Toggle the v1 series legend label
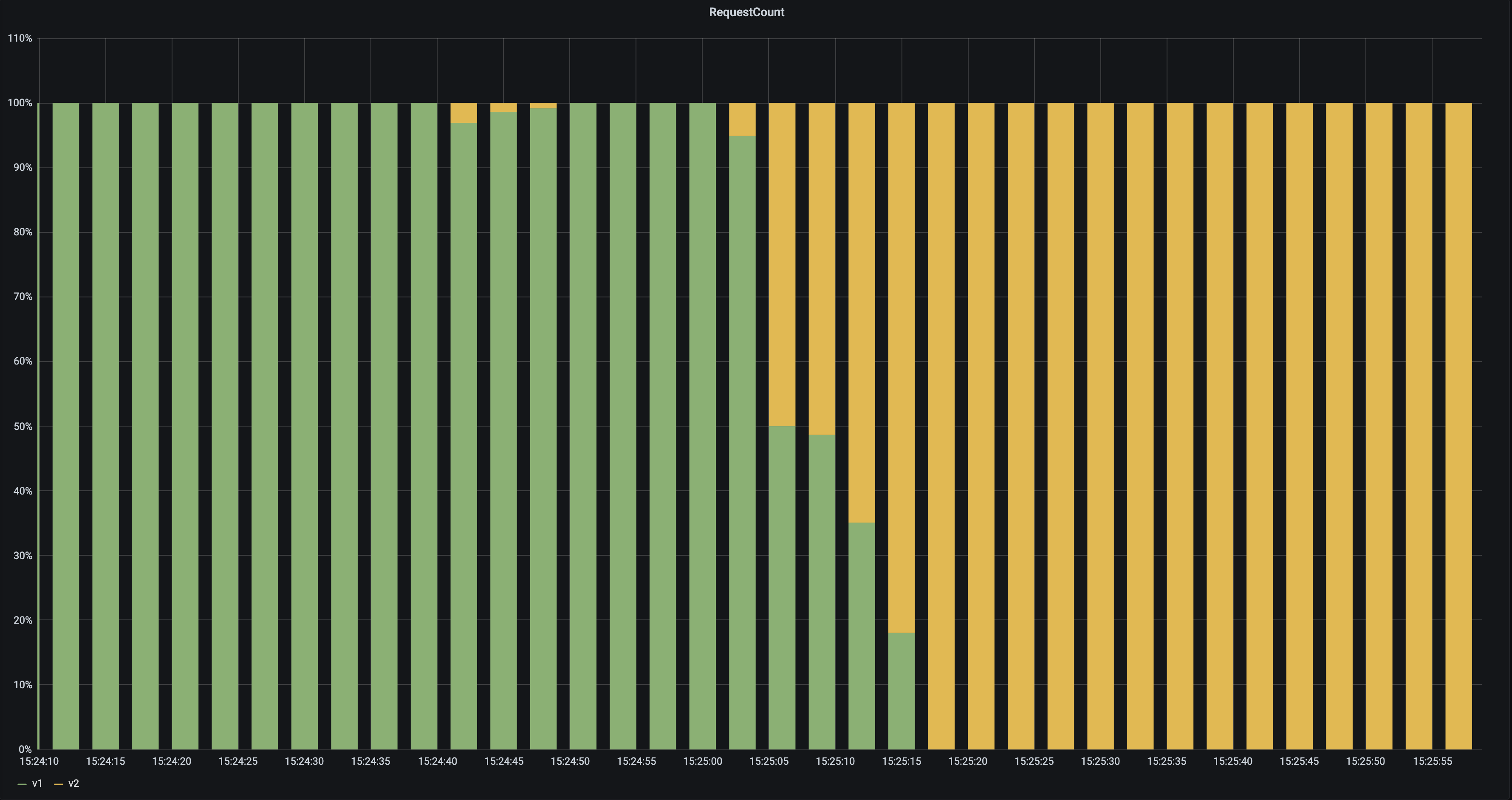Screen dimensions: 1512x800 click(x=37, y=783)
